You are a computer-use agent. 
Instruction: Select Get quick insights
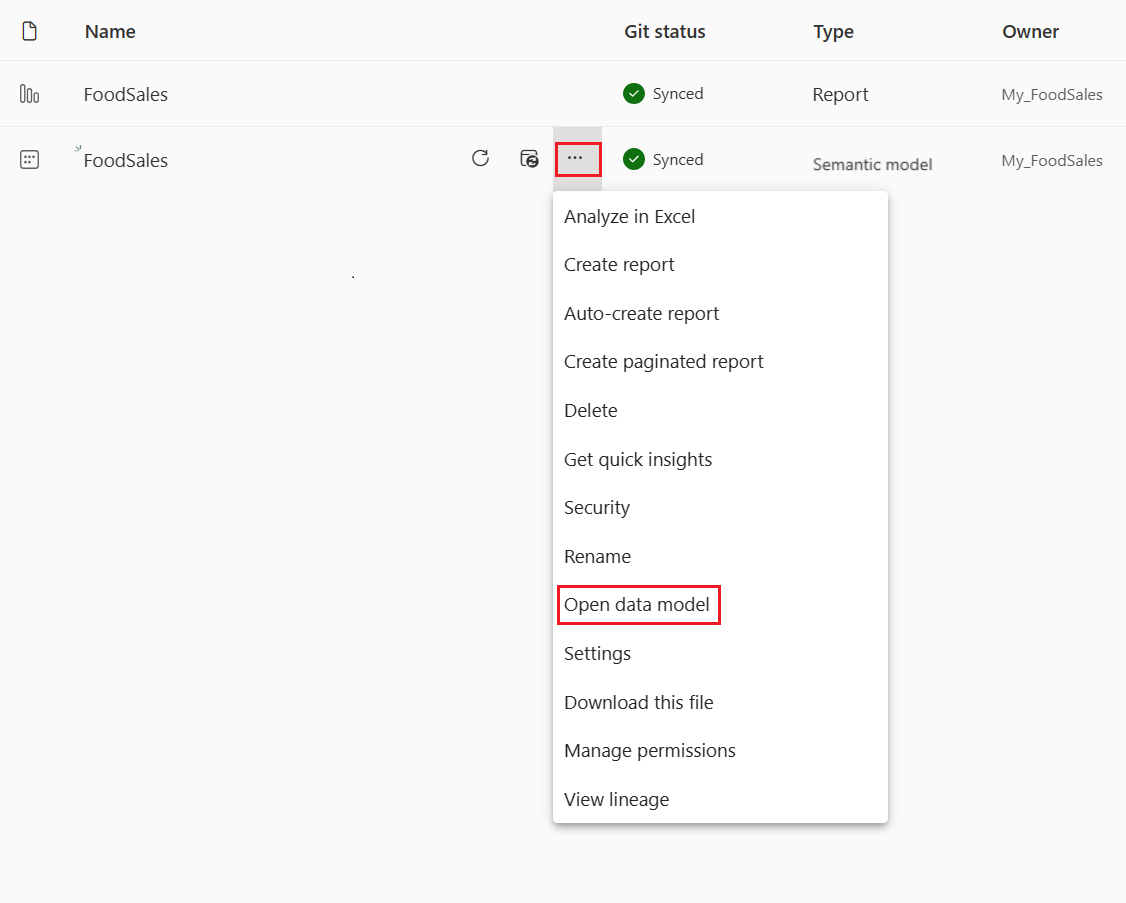click(638, 459)
